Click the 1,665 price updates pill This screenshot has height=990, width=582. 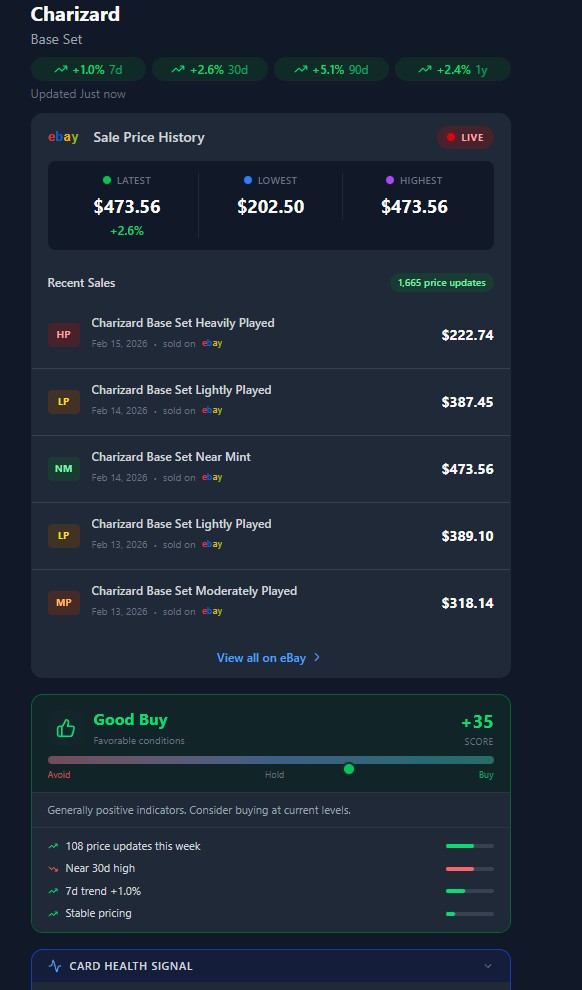click(x=441, y=283)
